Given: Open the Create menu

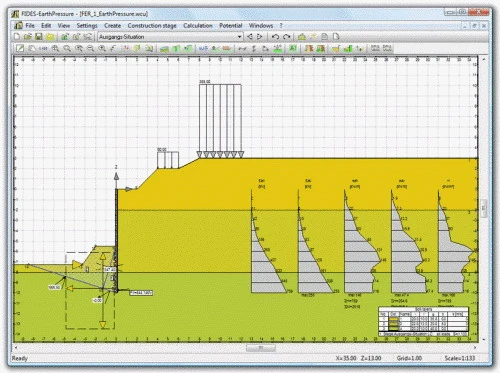Looking at the screenshot, I should tap(112, 25).
